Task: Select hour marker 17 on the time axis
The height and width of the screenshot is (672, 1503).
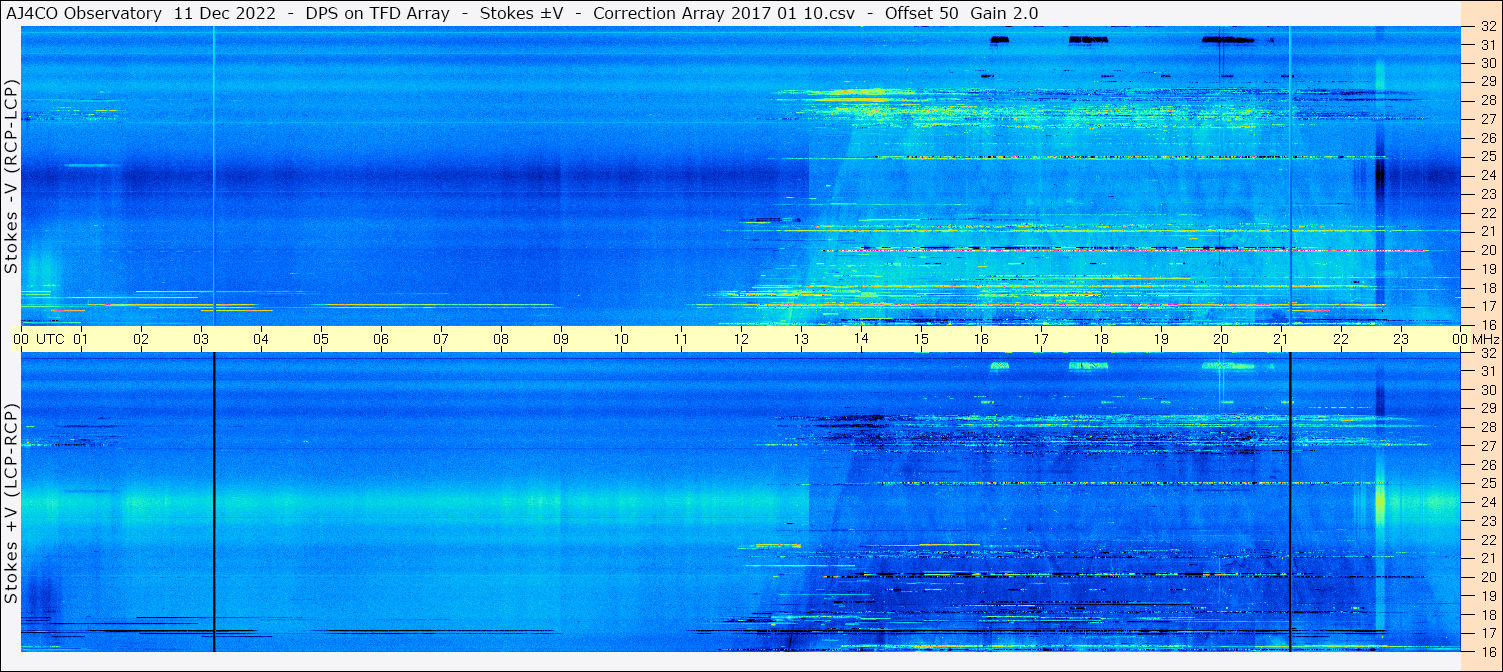Action: tap(1041, 339)
